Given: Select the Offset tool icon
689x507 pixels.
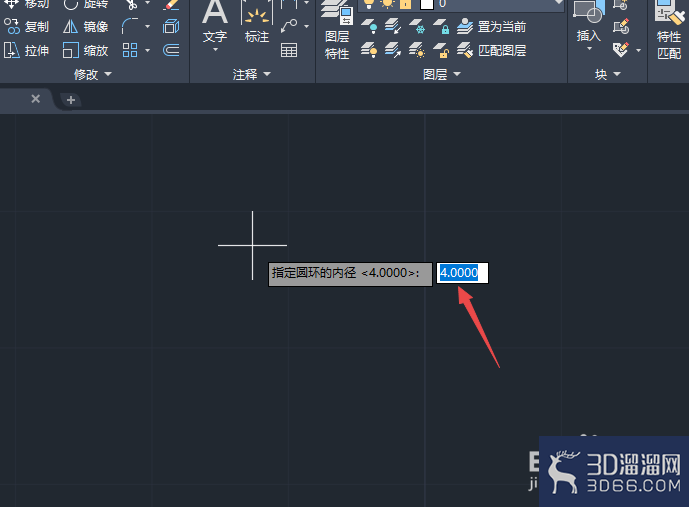Looking at the screenshot, I should 171,50.
